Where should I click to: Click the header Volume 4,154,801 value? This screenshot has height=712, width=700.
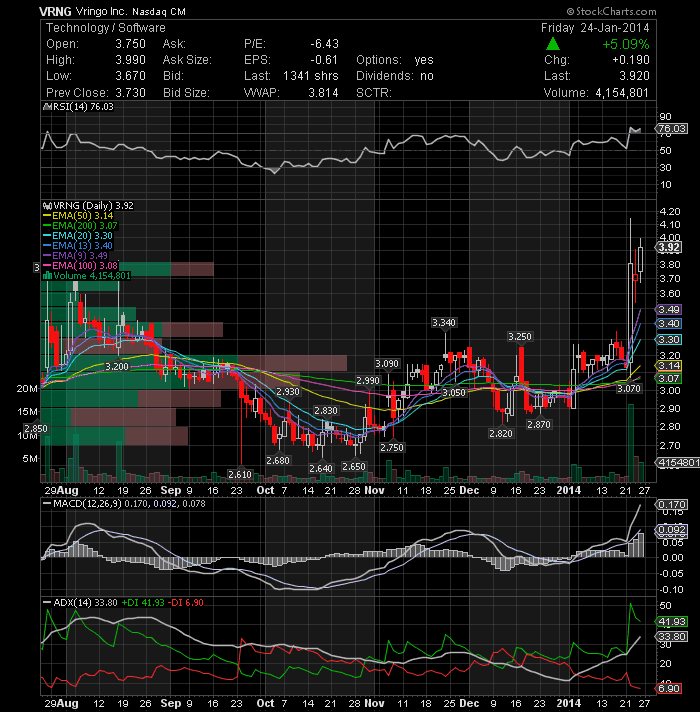click(x=622, y=93)
